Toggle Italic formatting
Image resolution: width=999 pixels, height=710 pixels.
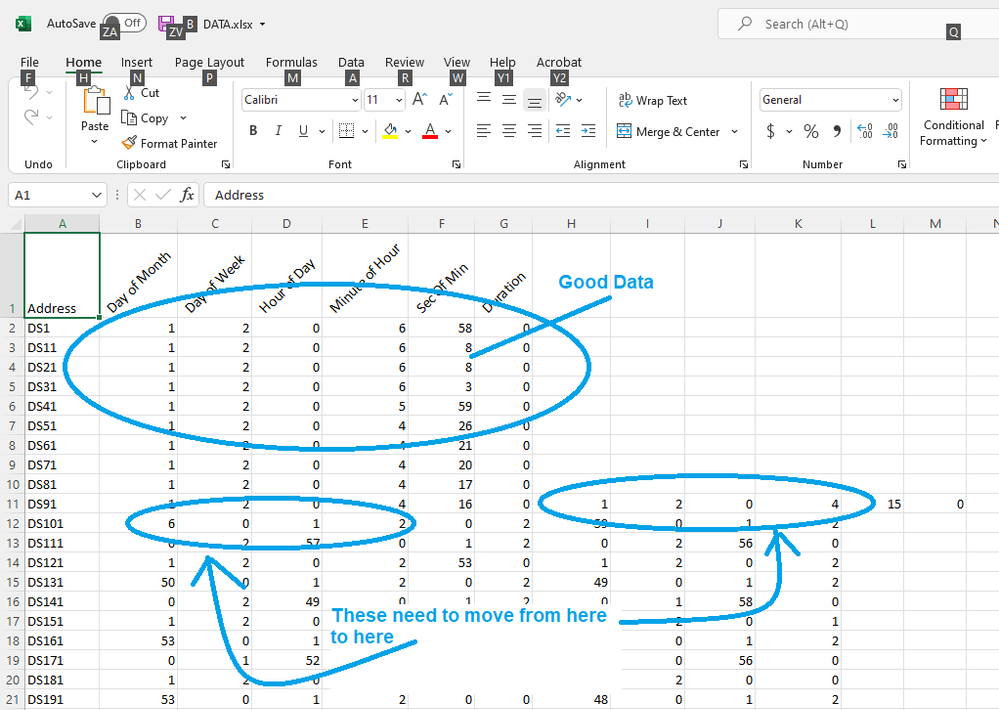(277, 130)
